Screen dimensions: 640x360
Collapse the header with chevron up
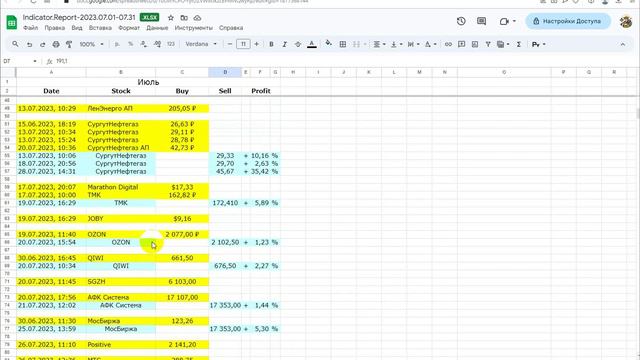click(623, 44)
